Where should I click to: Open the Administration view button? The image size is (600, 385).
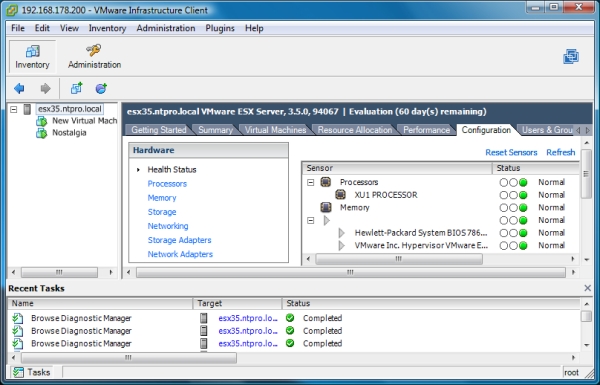click(x=95, y=57)
